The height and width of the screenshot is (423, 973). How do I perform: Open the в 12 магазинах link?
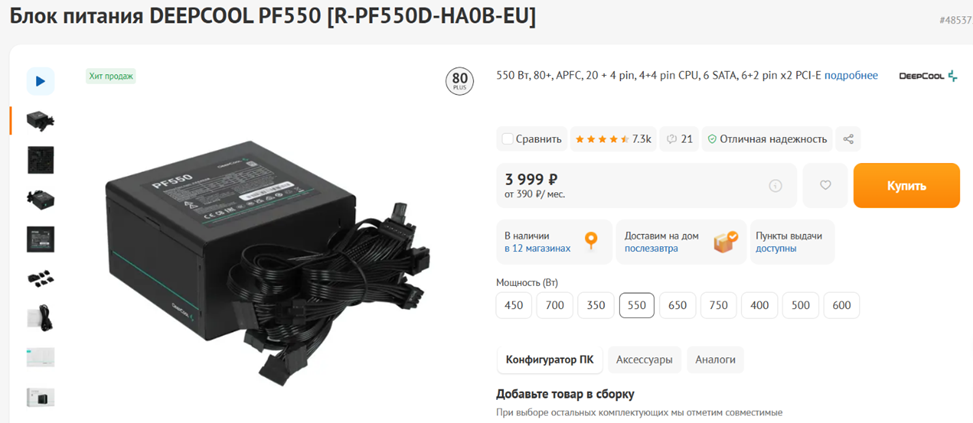tap(537, 248)
